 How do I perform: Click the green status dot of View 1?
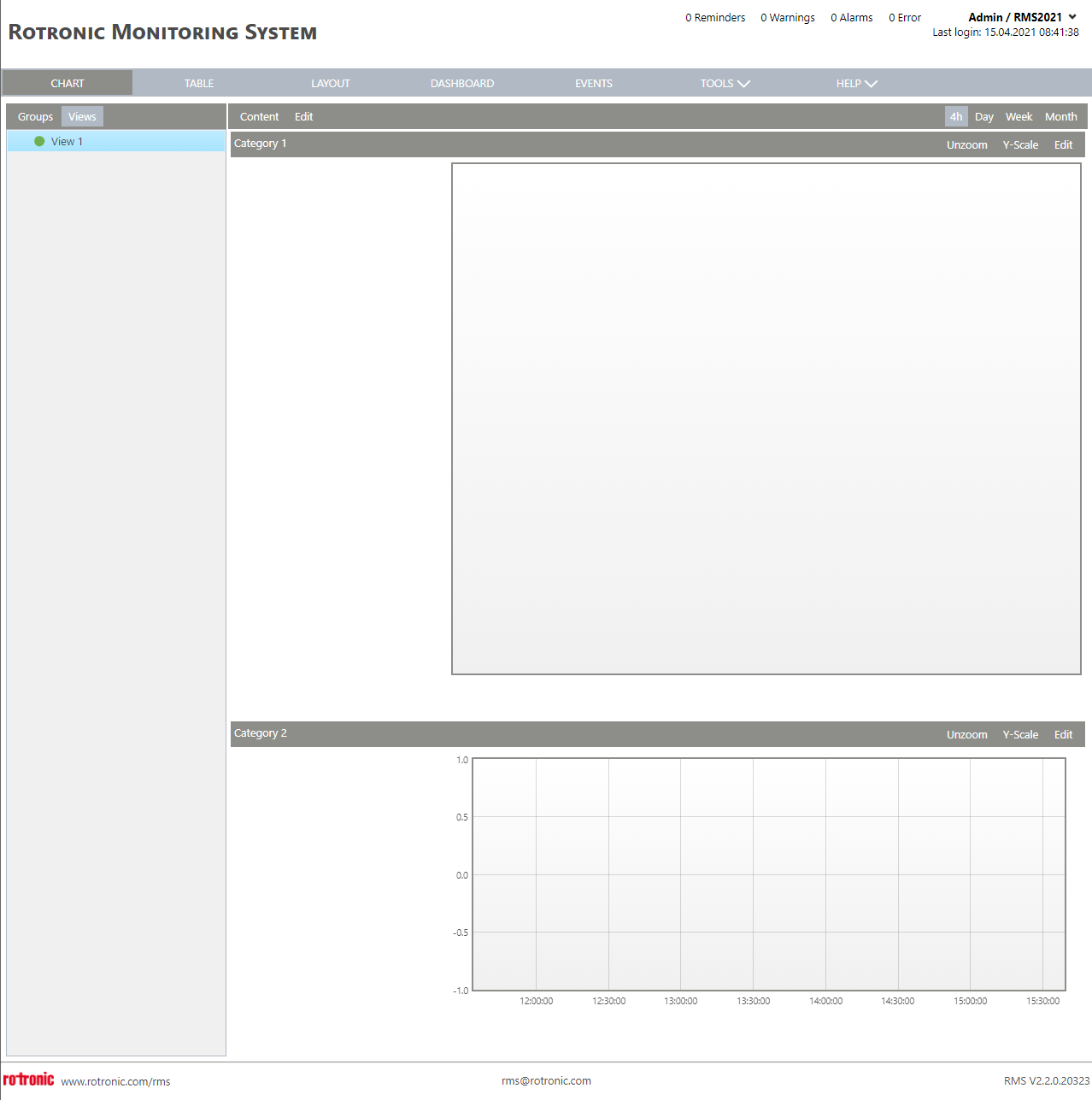(x=39, y=141)
